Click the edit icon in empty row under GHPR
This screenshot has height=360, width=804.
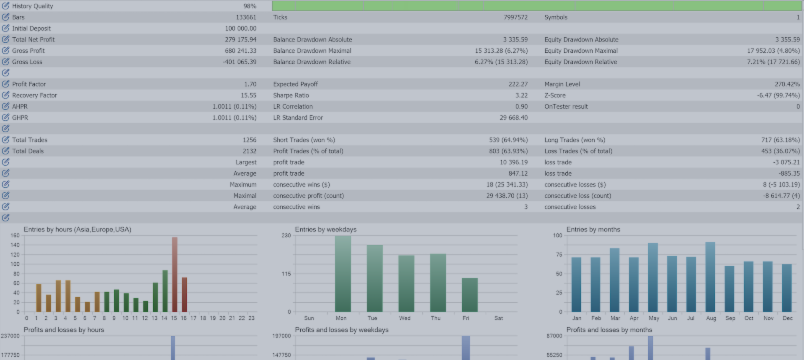point(6,129)
